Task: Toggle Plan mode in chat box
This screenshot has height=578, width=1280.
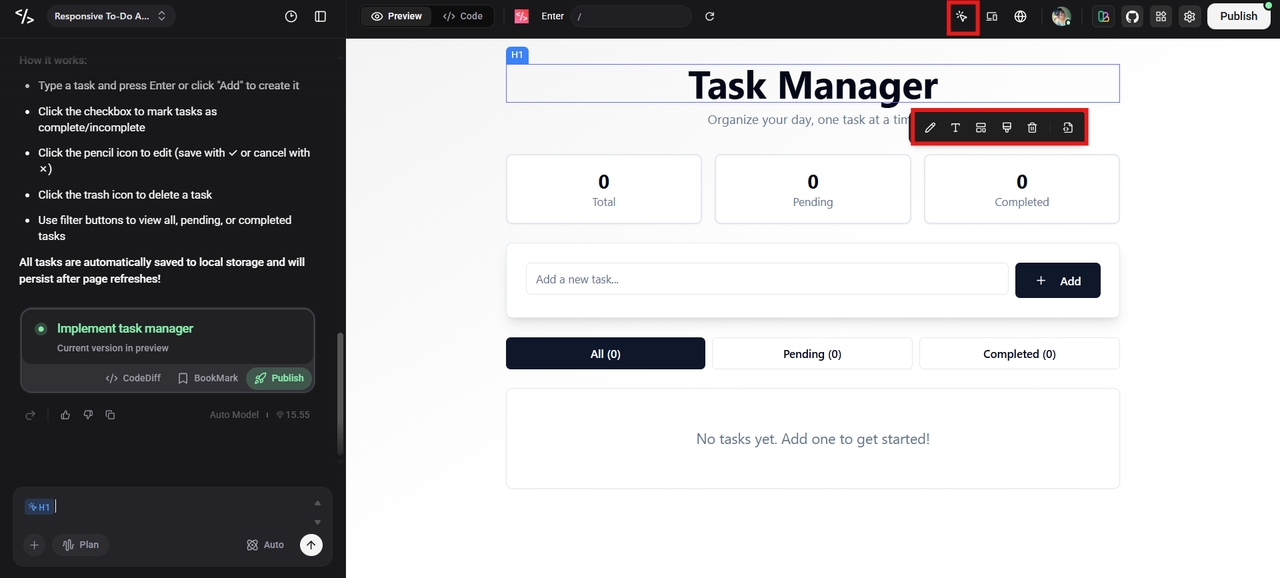Action: 81,545
